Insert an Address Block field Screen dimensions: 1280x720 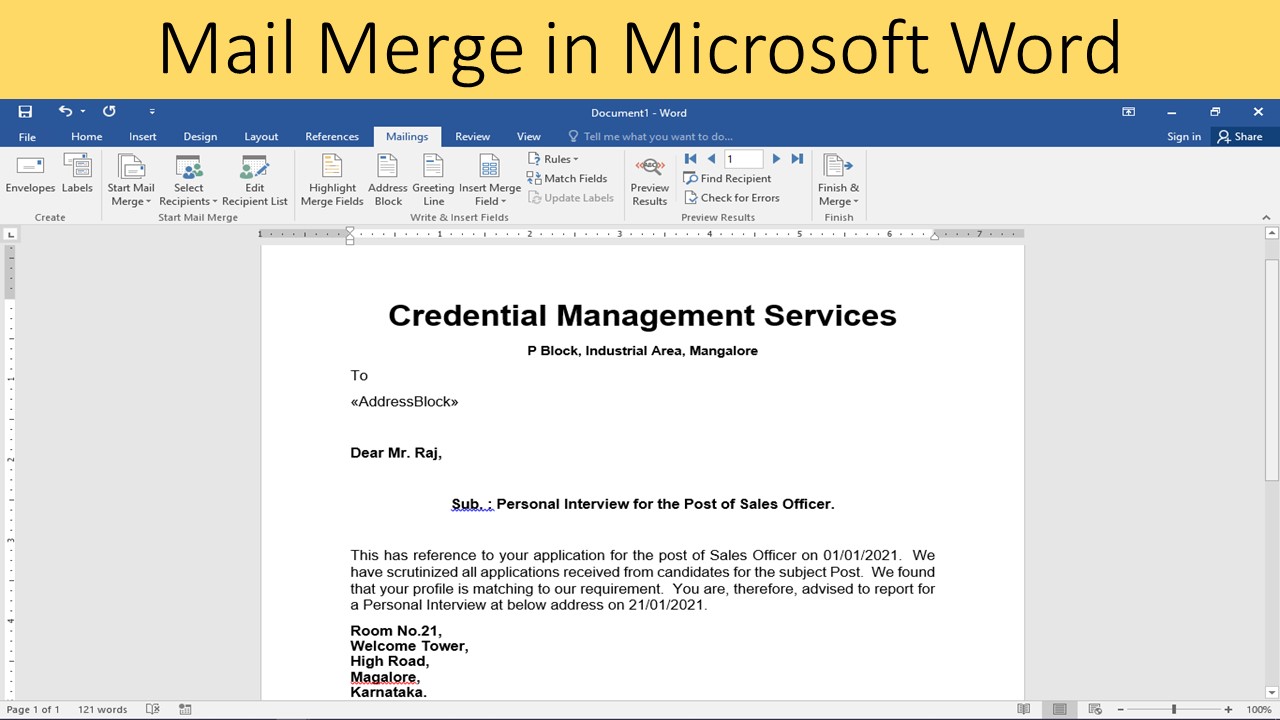tap(387, 178)
